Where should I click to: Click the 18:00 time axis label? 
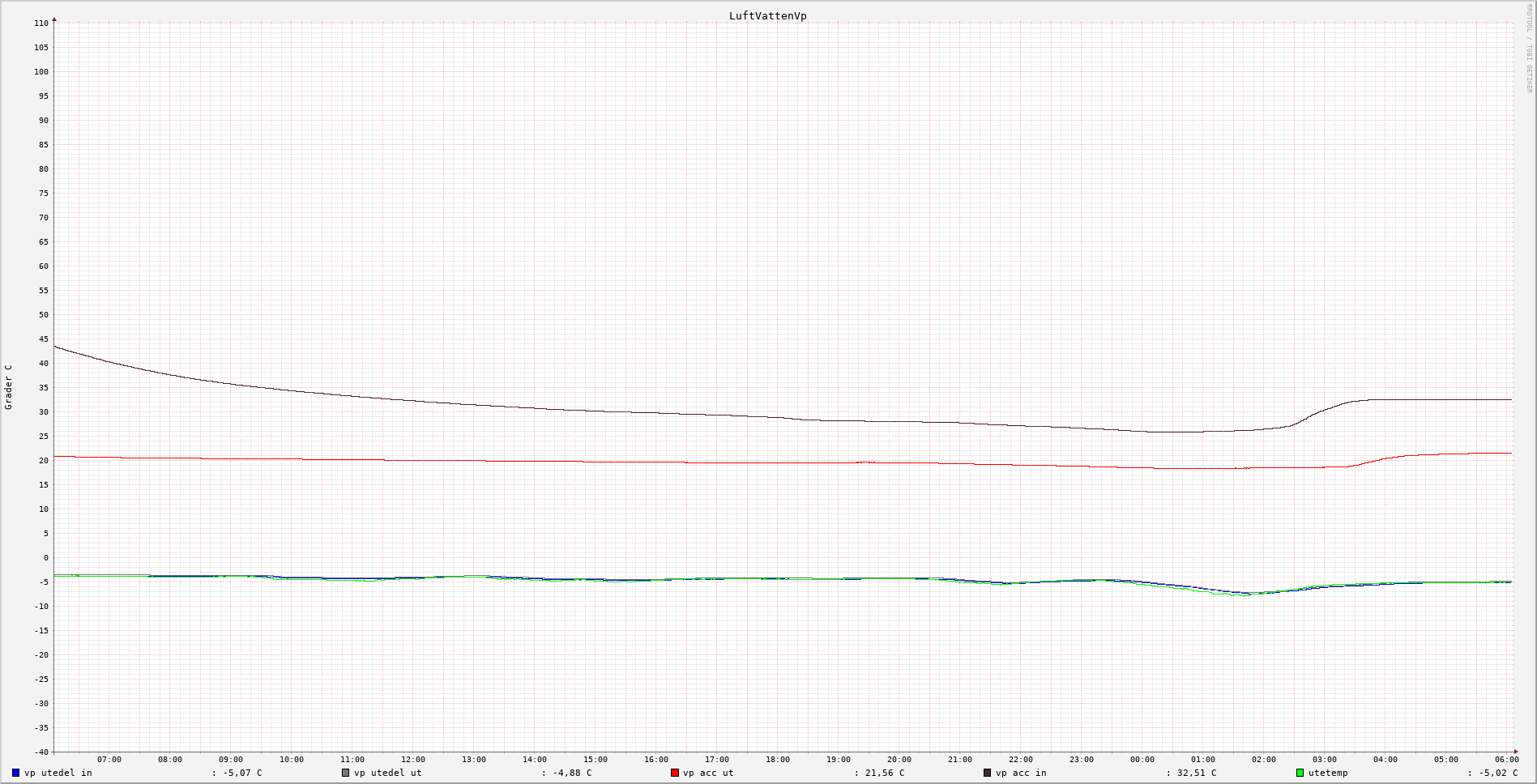point(778,760)
